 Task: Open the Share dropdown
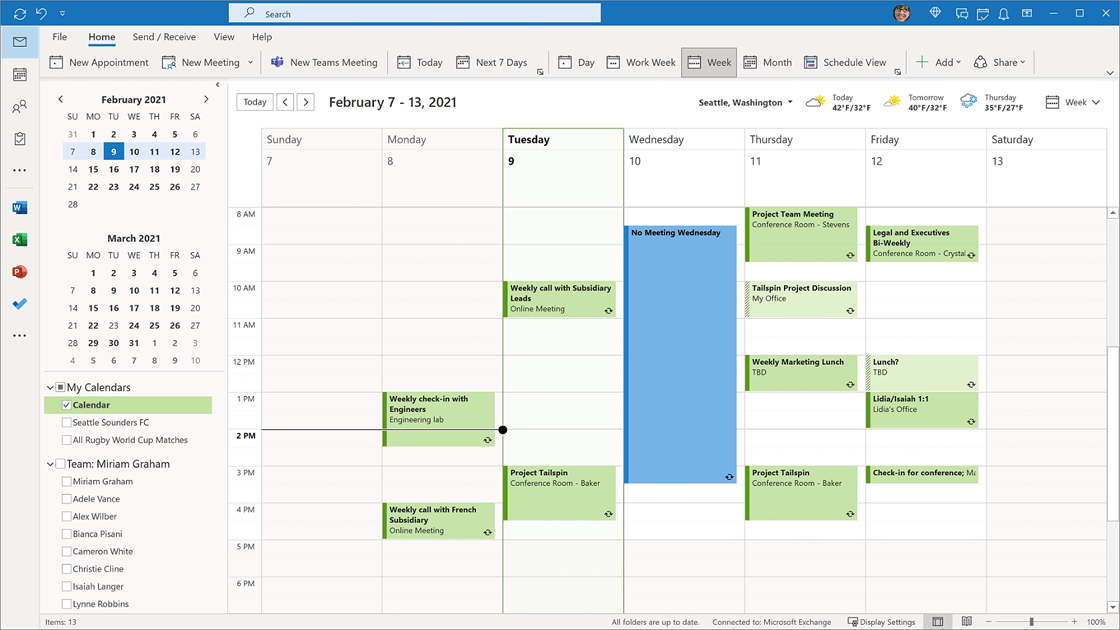(999, 62)
